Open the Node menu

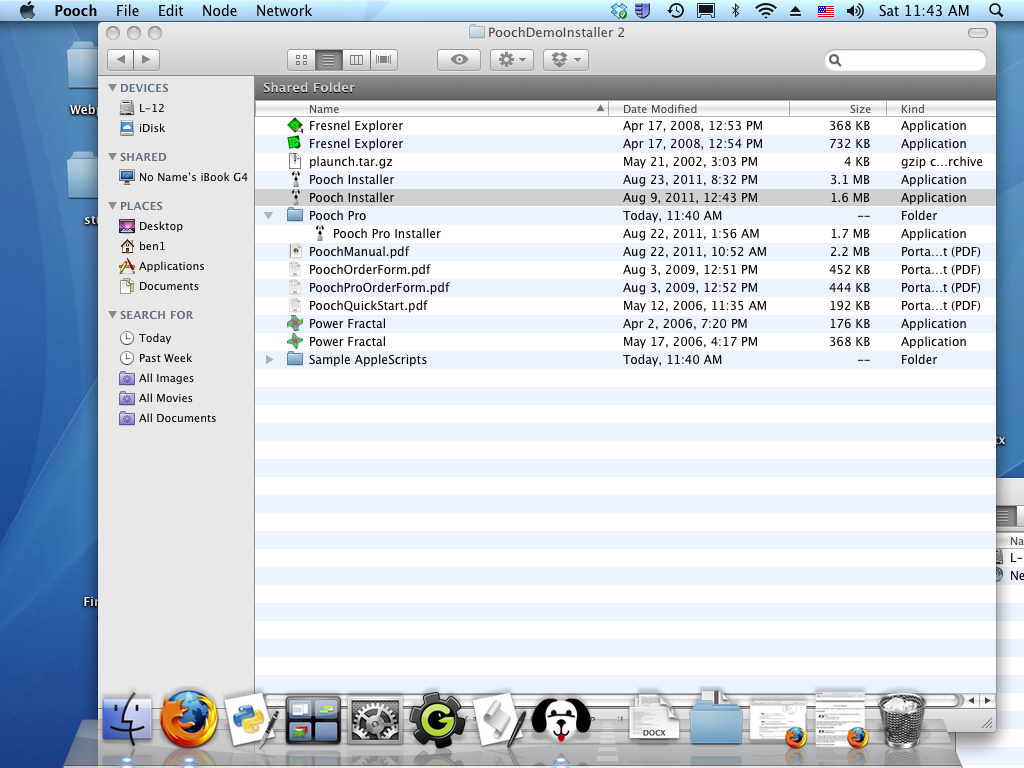point(219,10)
